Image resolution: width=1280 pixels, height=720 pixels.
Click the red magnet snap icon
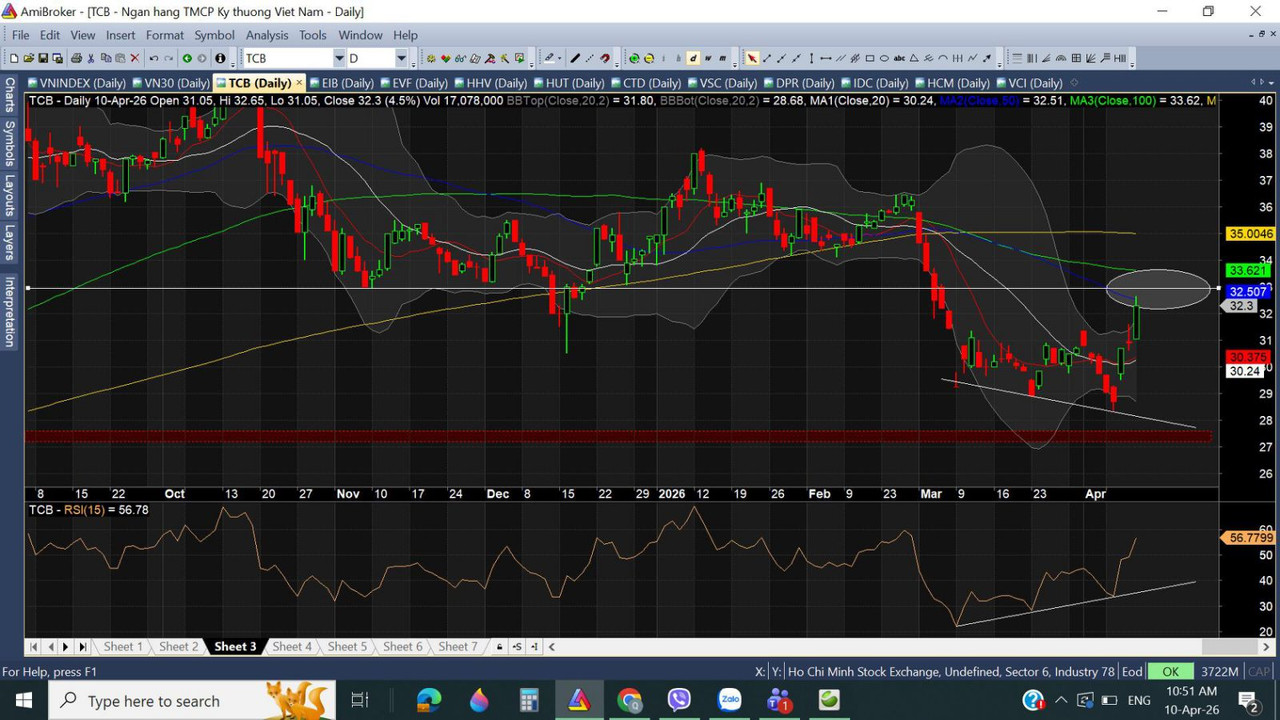[605, 58]
